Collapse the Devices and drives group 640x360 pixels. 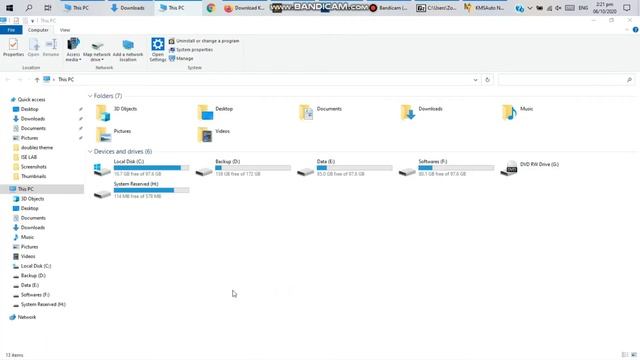[90, 151]
